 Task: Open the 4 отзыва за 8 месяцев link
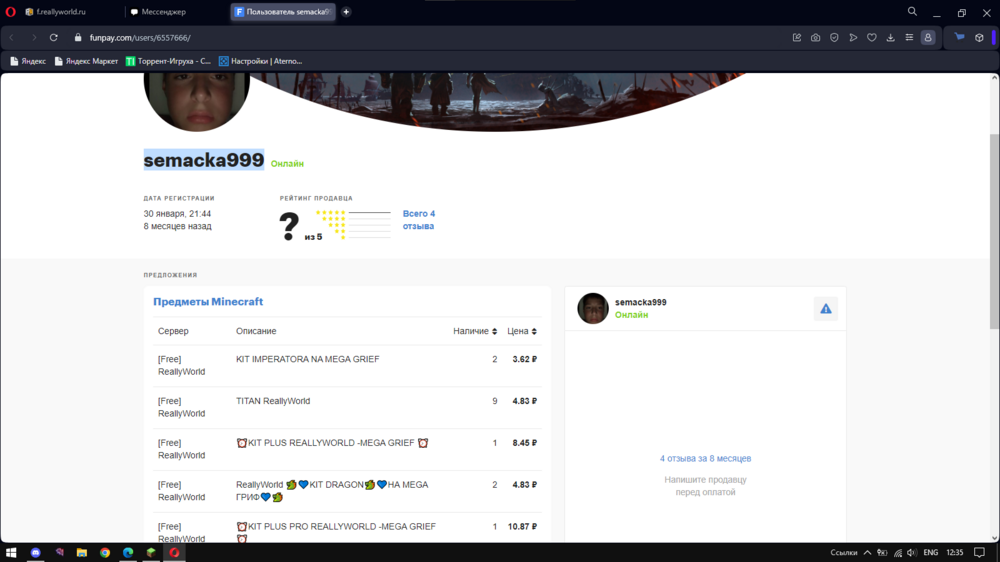point(705,459)
